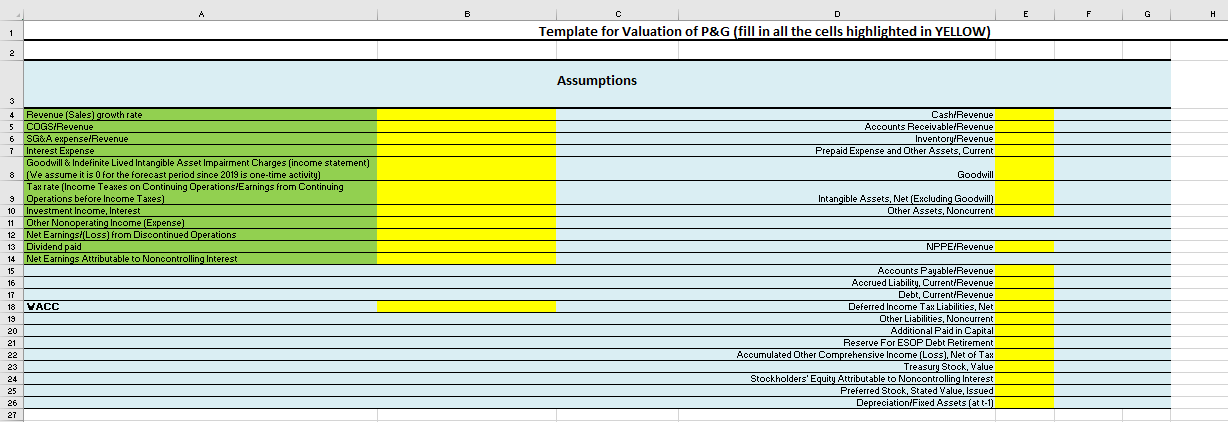Viewport: 1228px width, 422px height.
Task: Select 'Net Earnings/(Loss) from Discontinued Operations' cell
Action: [x=200, y=235]
